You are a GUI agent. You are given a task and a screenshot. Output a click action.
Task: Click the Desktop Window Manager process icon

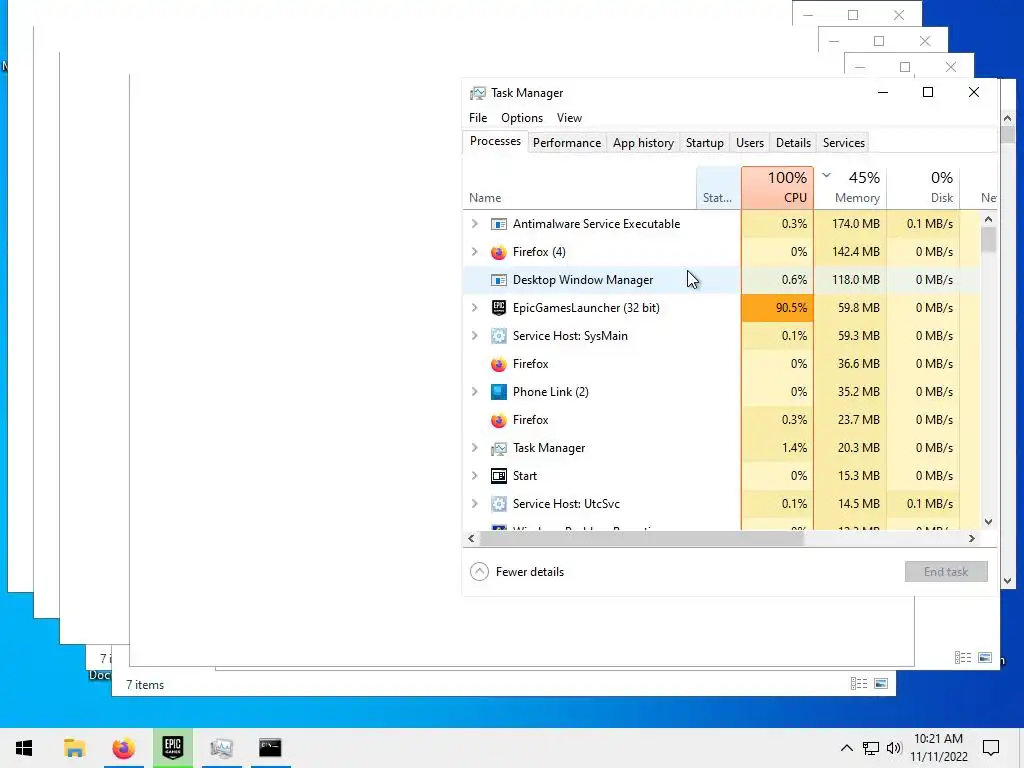(498, 280)
